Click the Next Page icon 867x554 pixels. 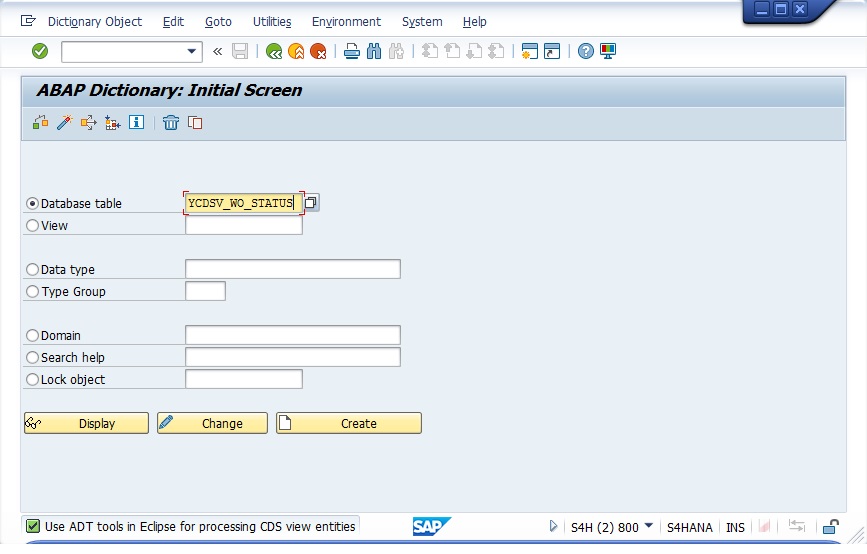[474, 51]
